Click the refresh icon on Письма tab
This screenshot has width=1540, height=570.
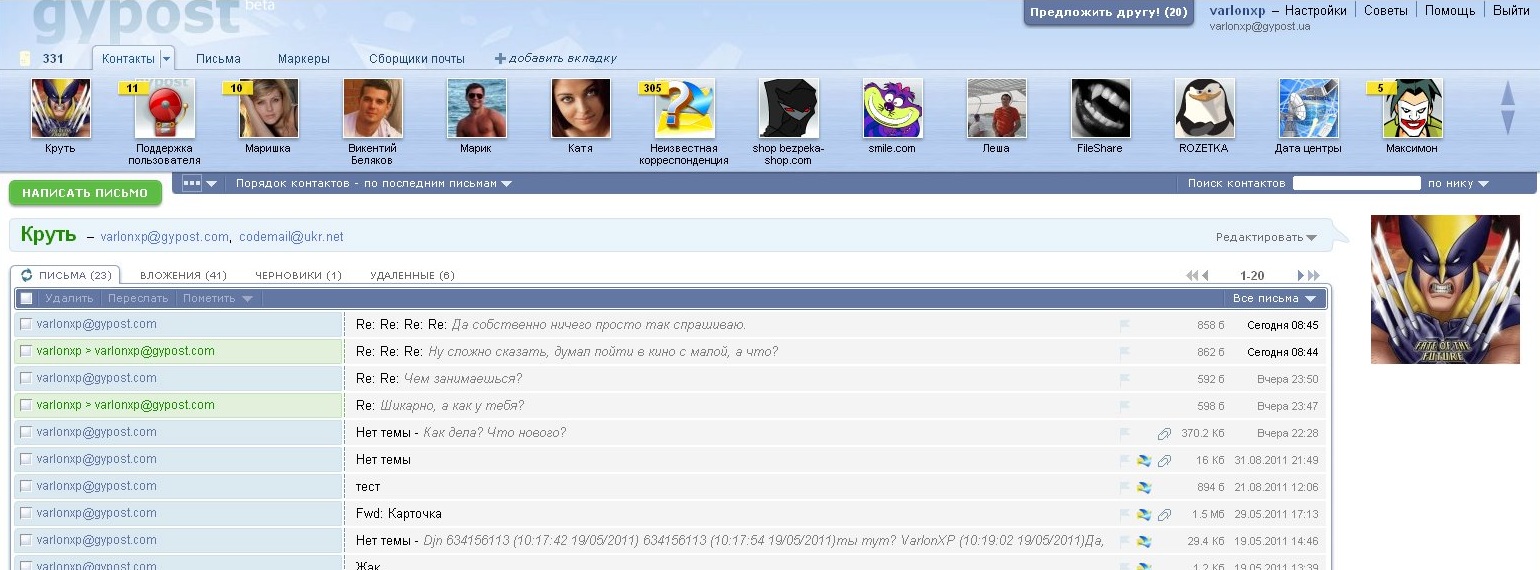click(27, 275)
